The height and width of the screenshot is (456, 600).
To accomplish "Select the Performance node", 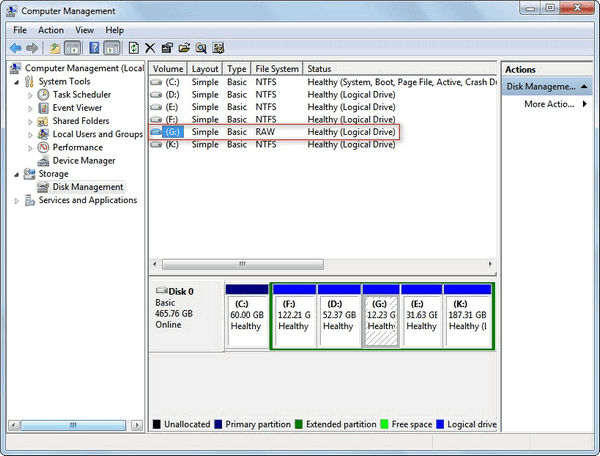I will coord(80,147).
